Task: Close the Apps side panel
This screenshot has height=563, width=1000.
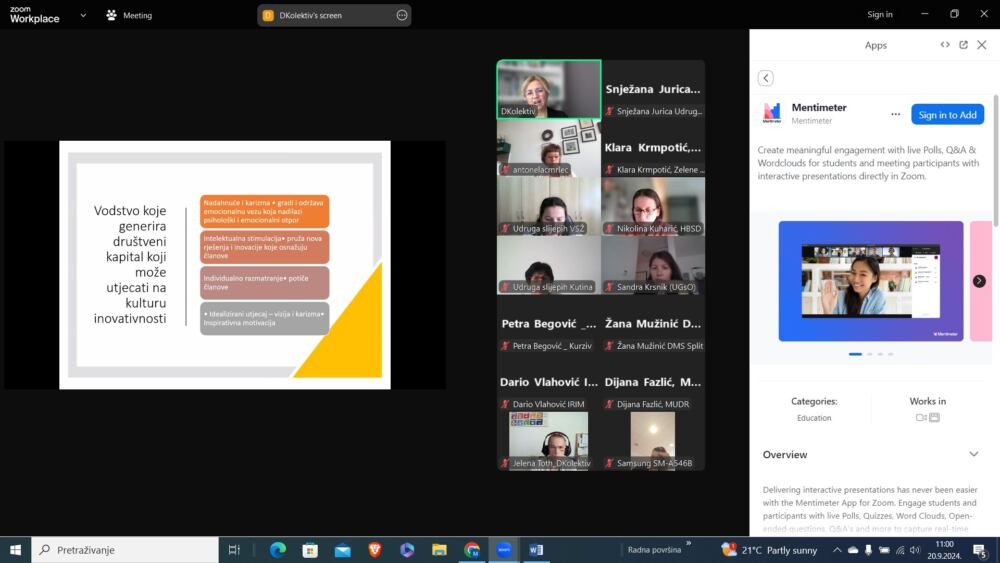Action: click(x=982, y=45)
